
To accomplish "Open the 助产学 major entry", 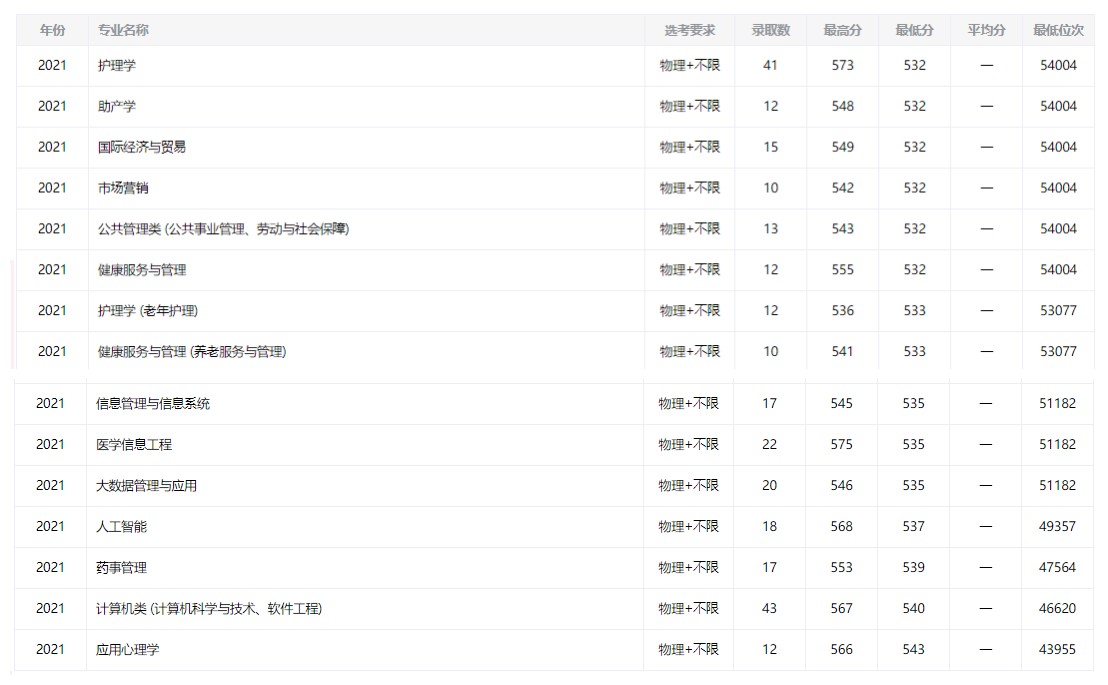I will (x=117, y=106).
